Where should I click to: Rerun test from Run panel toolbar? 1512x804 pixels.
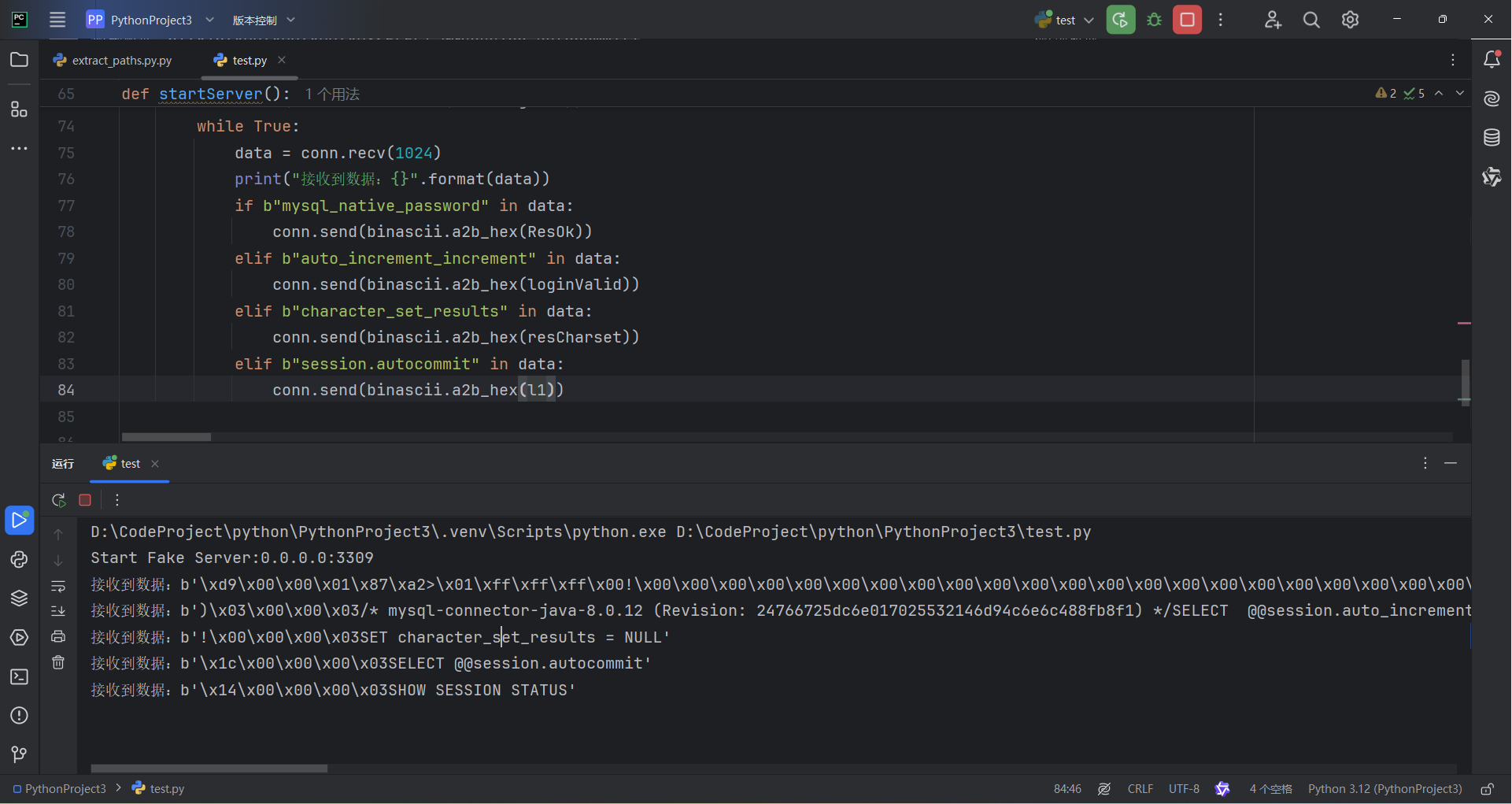click(x=58, y=500)
